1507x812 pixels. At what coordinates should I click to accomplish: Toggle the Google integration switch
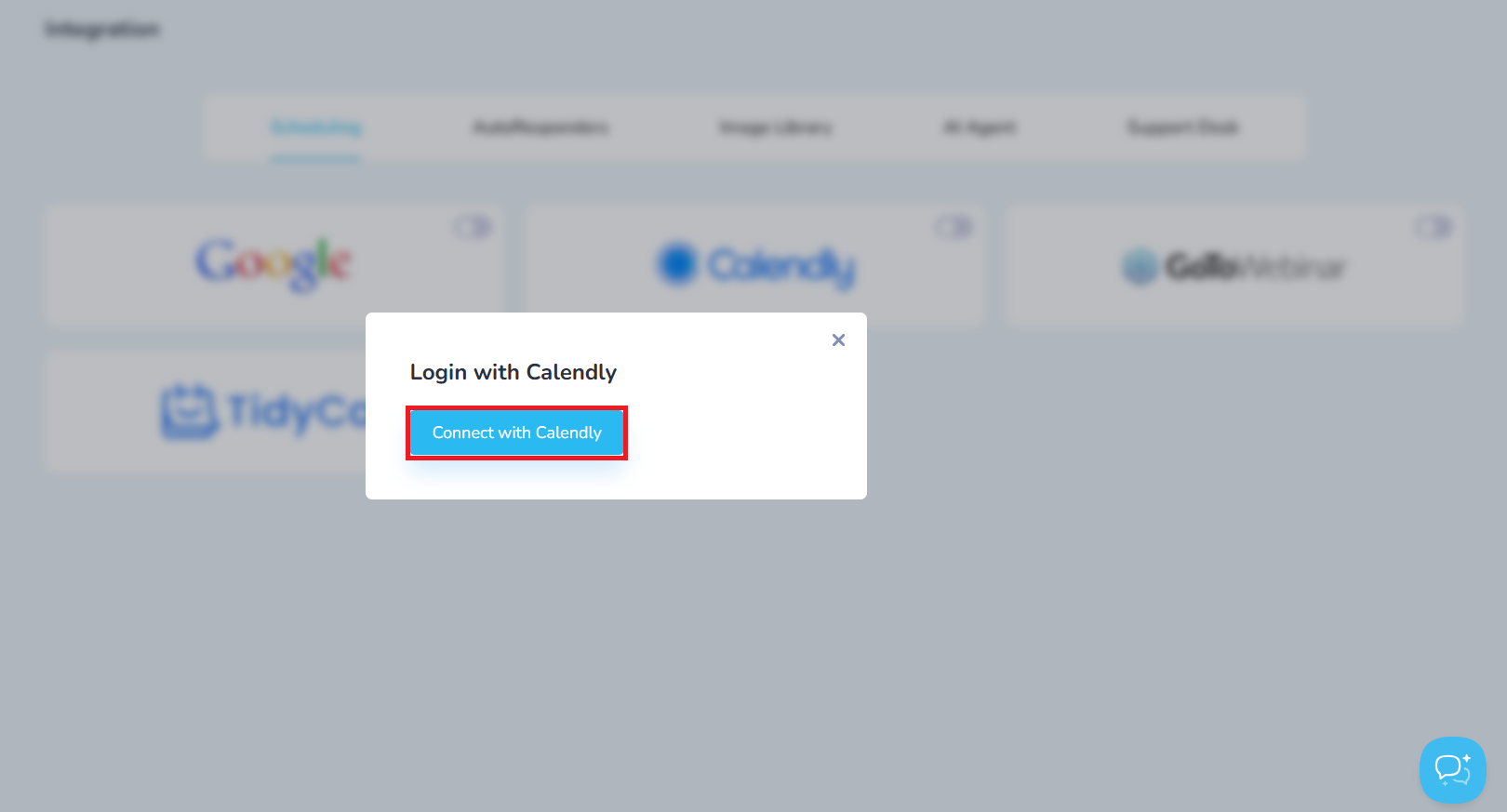tap(473, 227)
